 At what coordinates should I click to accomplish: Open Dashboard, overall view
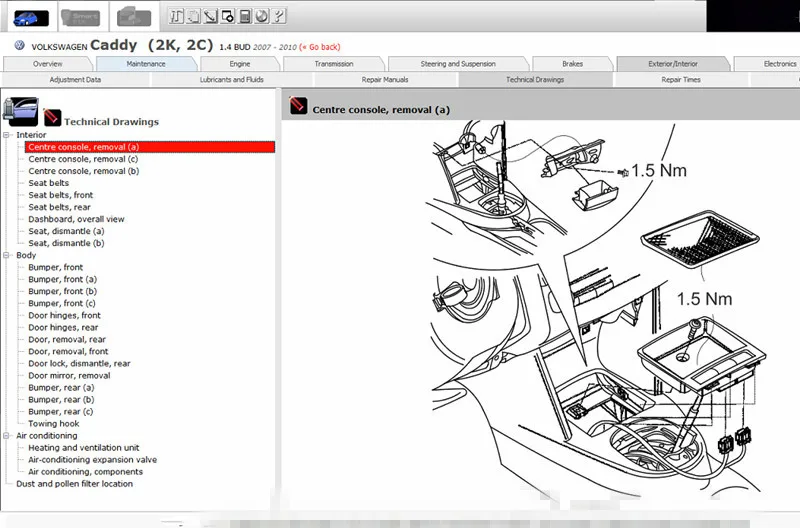(76, 219)
